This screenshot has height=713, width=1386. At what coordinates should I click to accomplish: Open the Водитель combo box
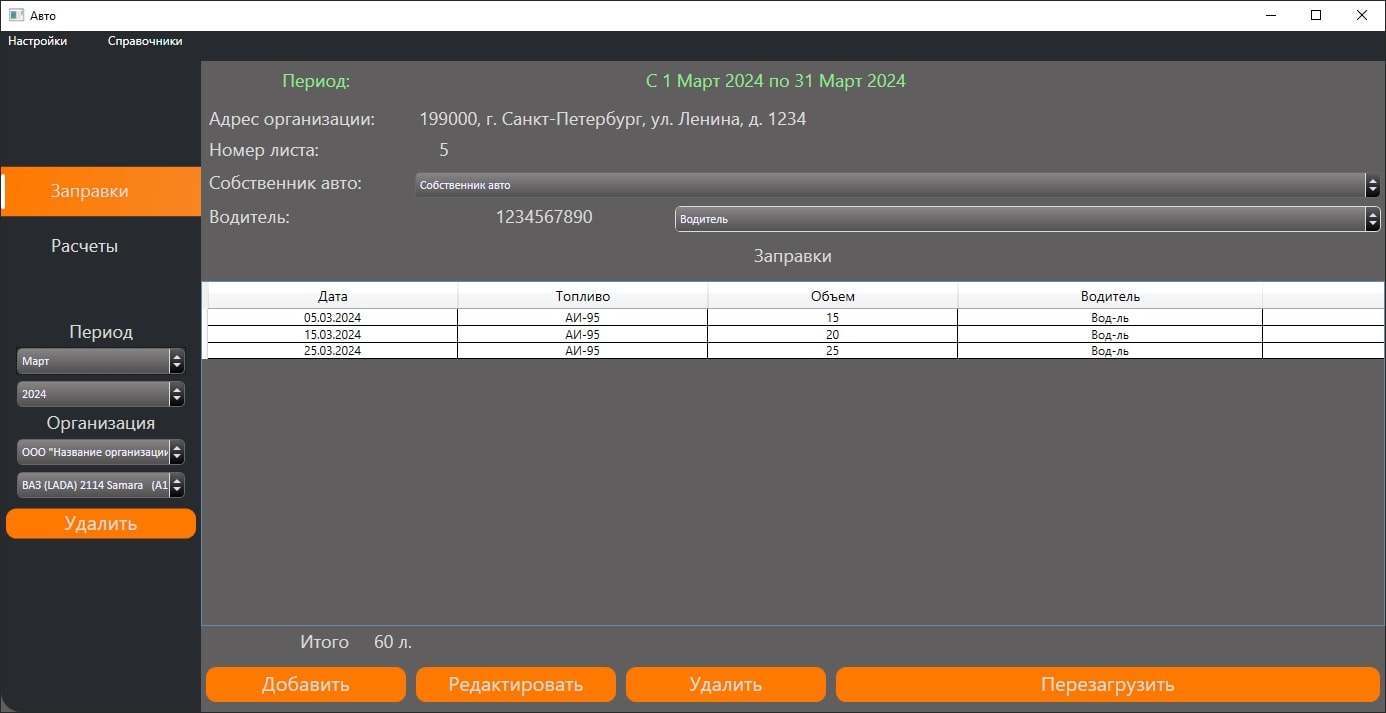point(1027,219)
